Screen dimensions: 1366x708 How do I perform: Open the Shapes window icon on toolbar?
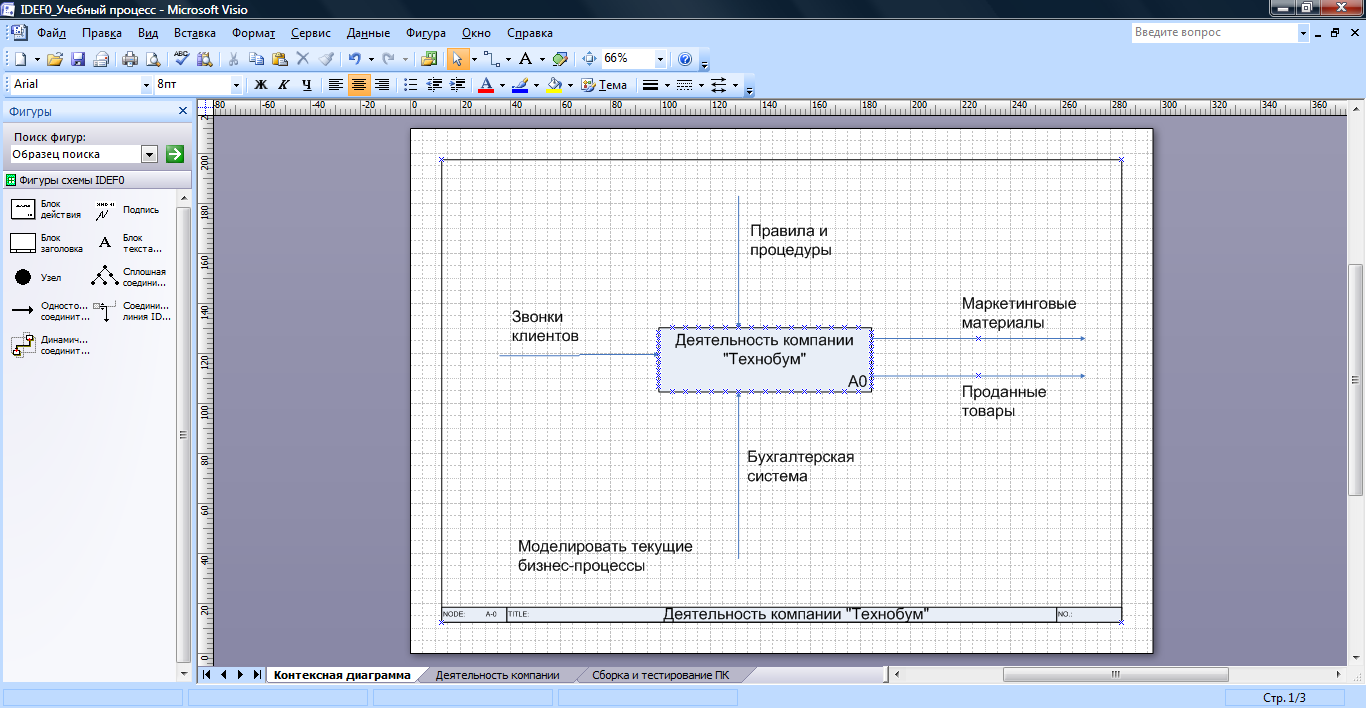click(430, 59)
